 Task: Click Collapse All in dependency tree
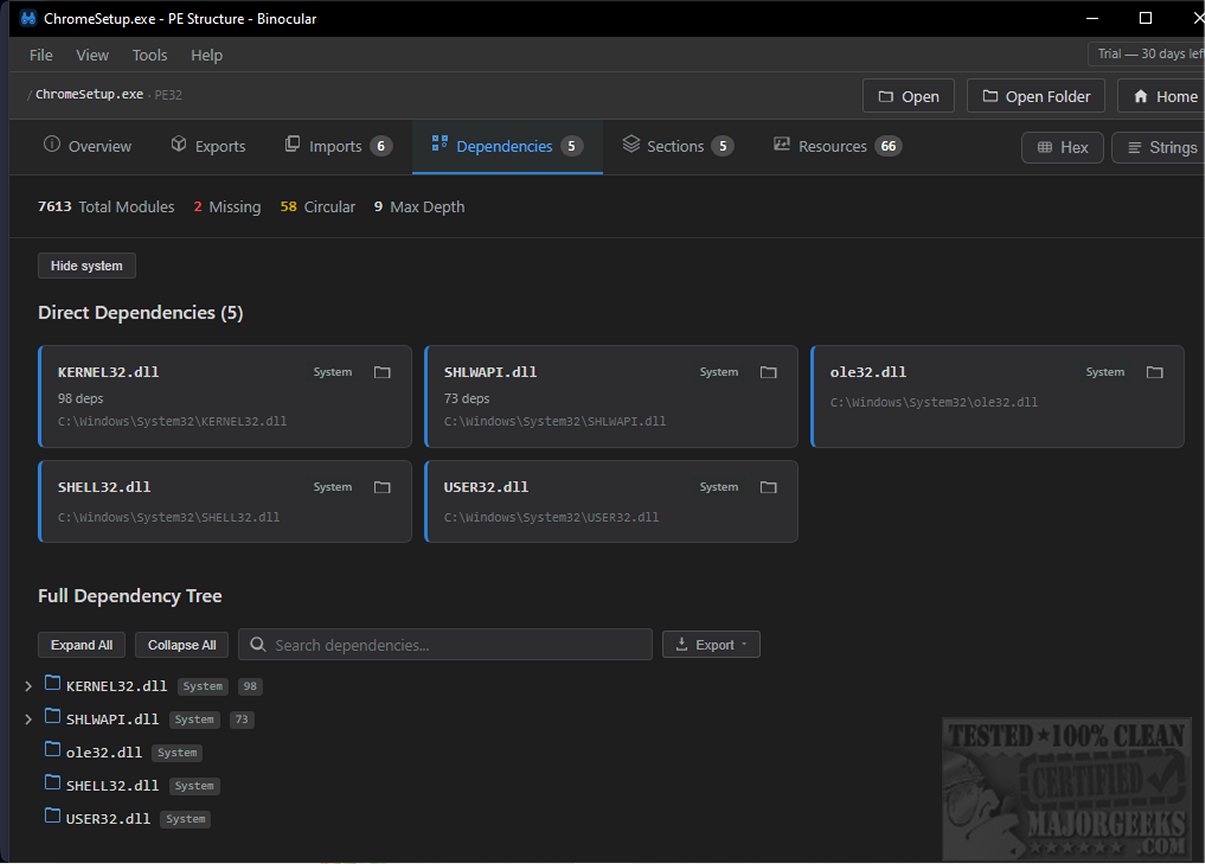click(182, 645)
